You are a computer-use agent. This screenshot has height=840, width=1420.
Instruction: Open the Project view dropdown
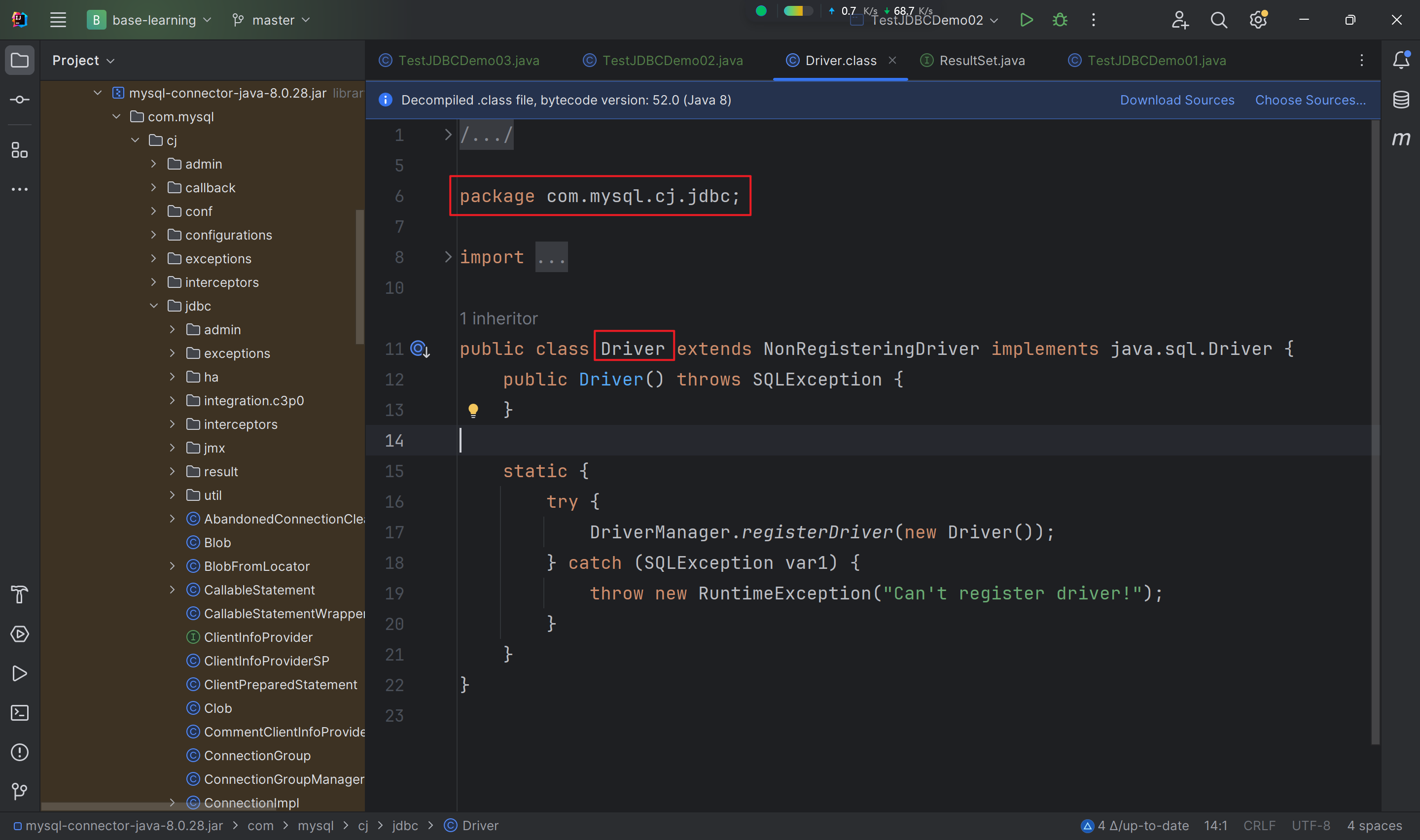click(x=83, y=60)
